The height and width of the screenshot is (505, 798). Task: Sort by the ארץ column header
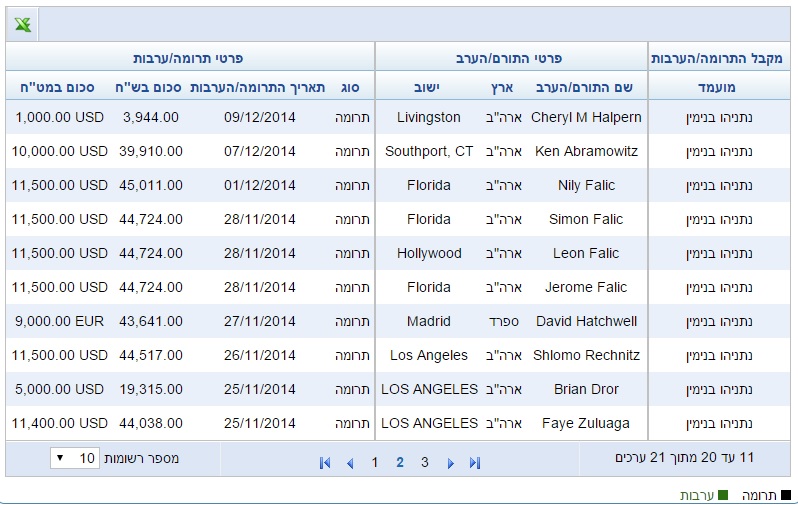click(x=502, y=87)
